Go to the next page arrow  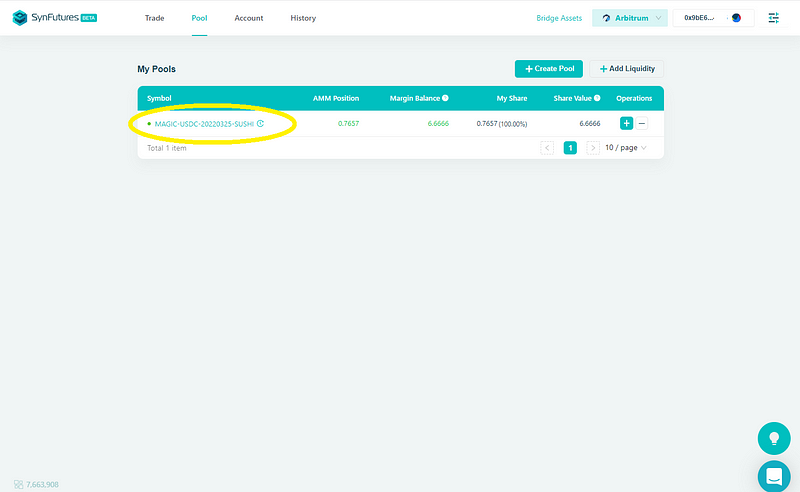tap(593, 148)
